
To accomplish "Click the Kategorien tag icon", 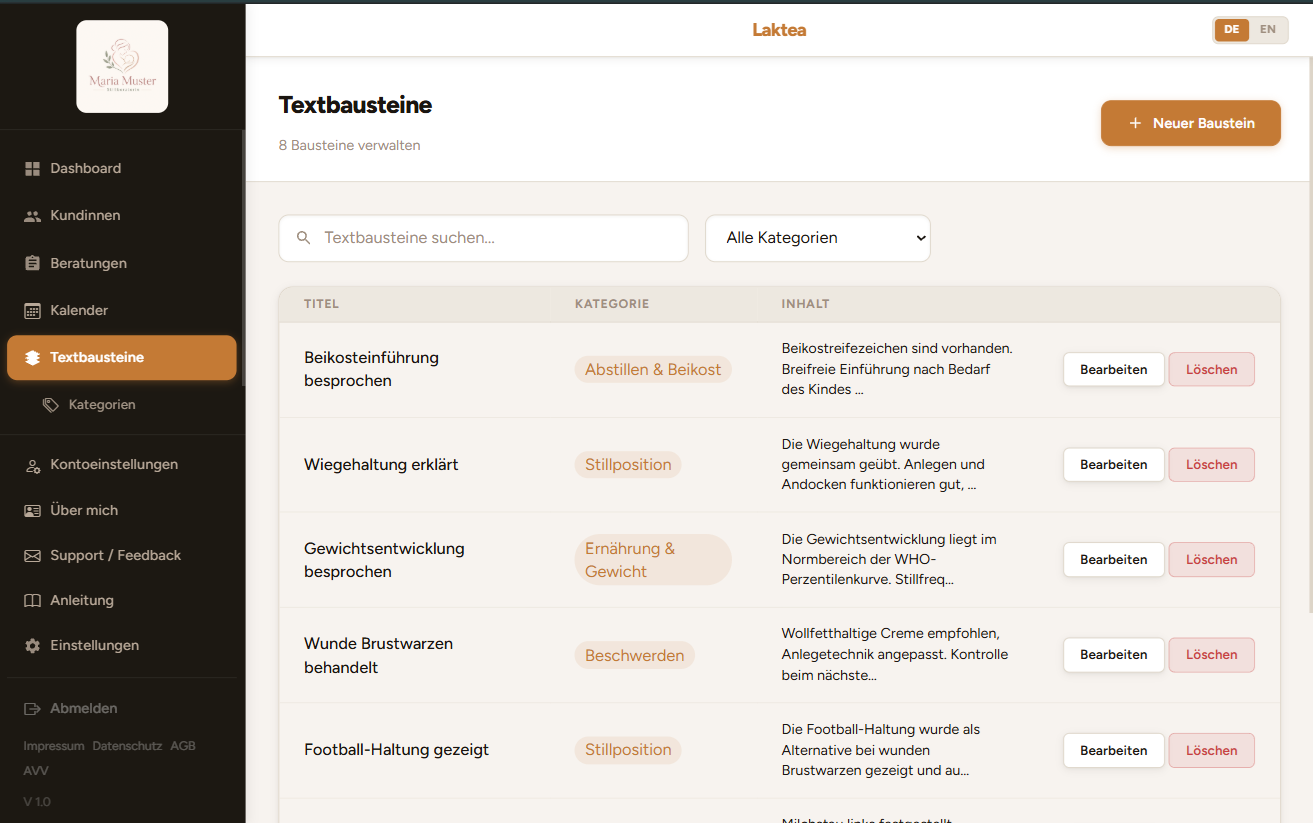I will pyautogui.click(x=51, y=405).
